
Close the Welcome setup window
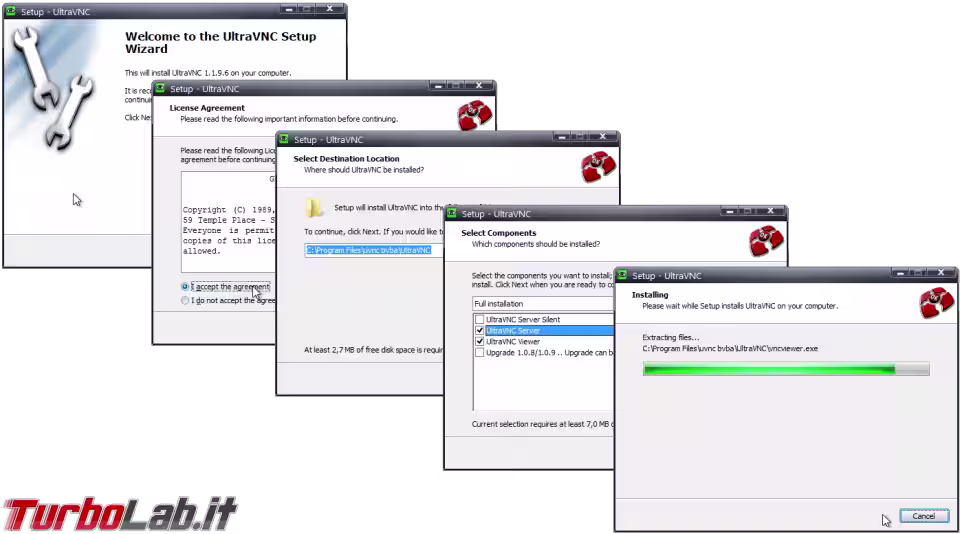tap(329, 9)
